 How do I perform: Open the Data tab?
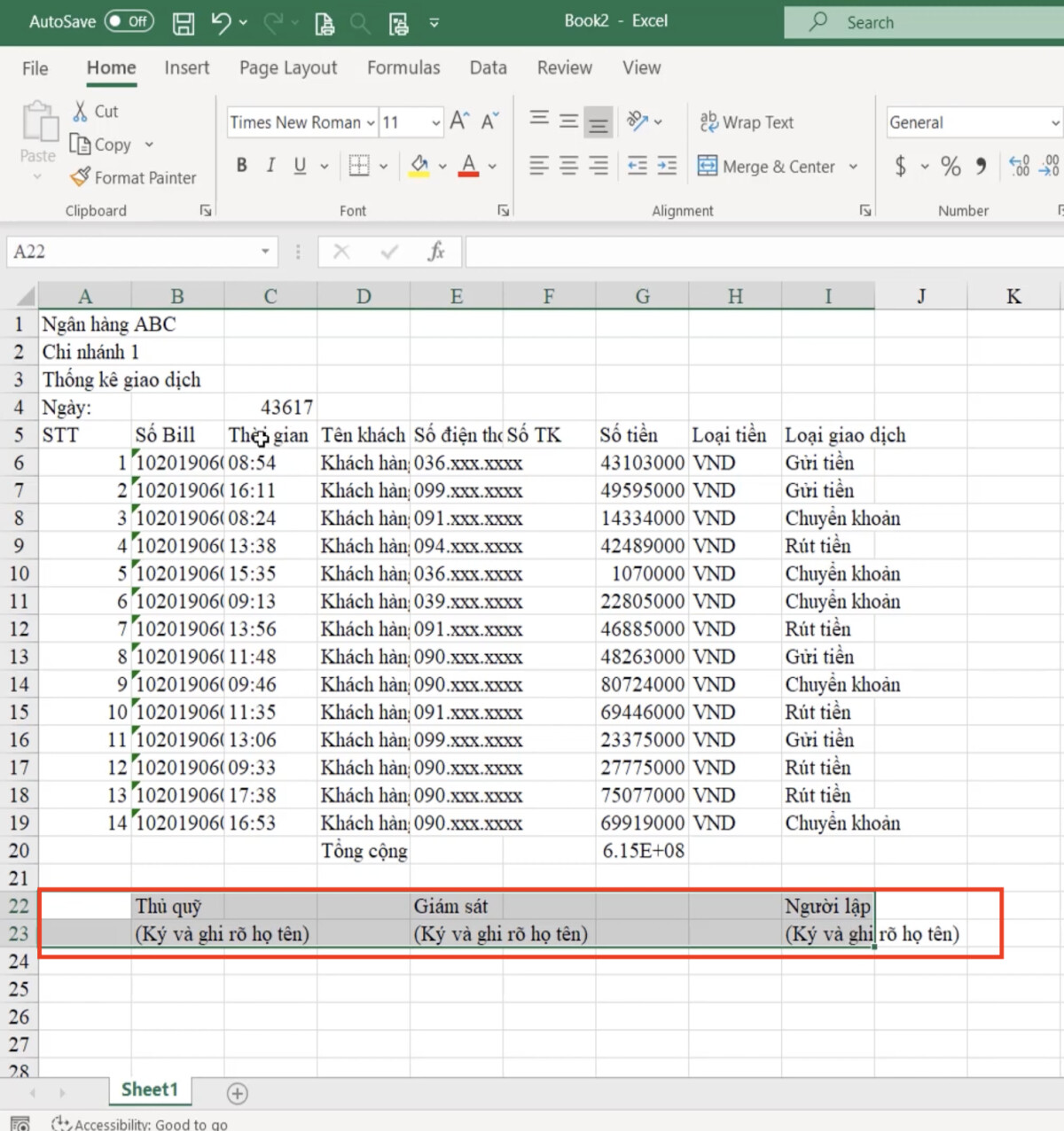click(489, 68)
